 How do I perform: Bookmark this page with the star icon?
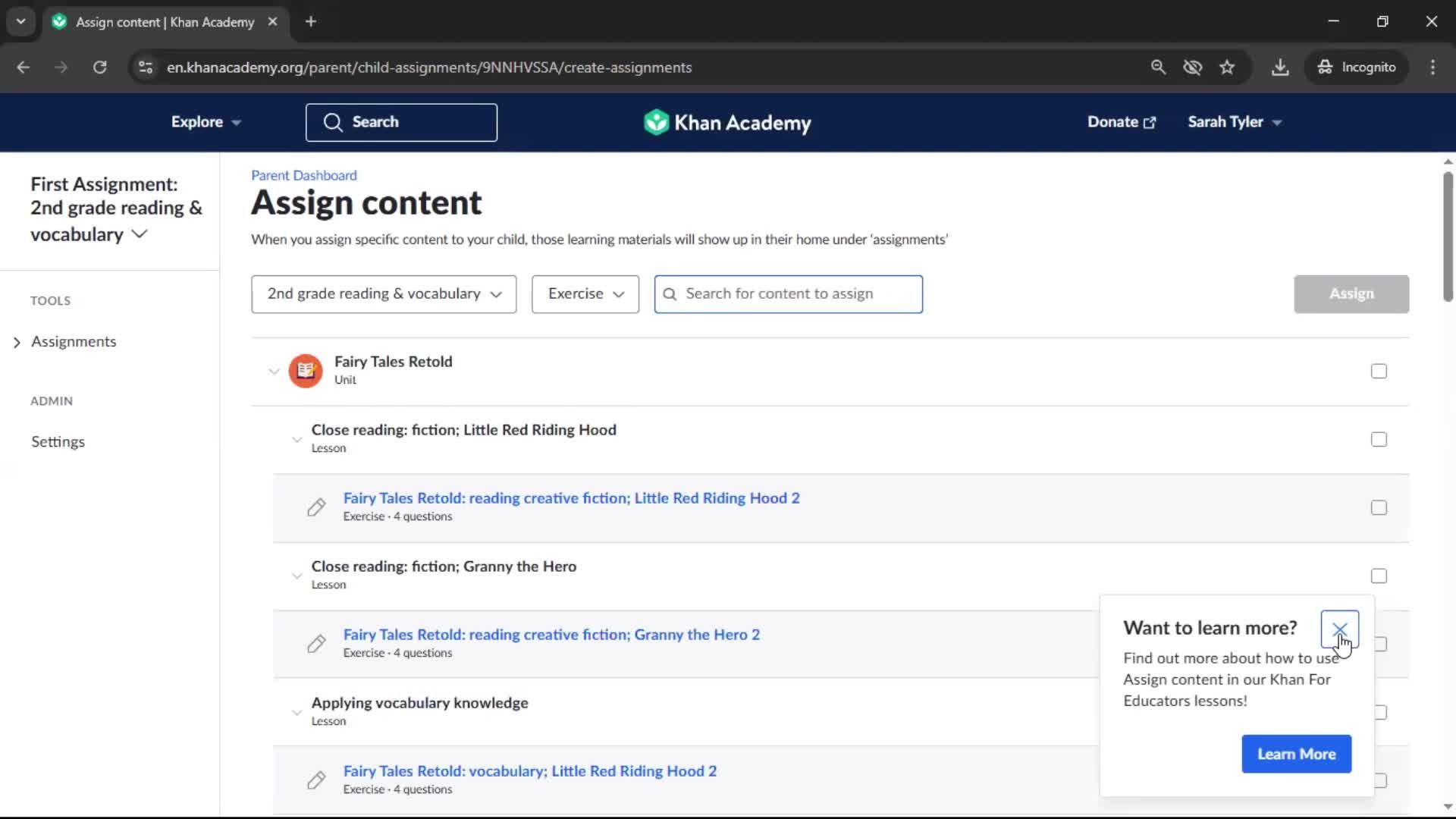tap(1227, 67)
